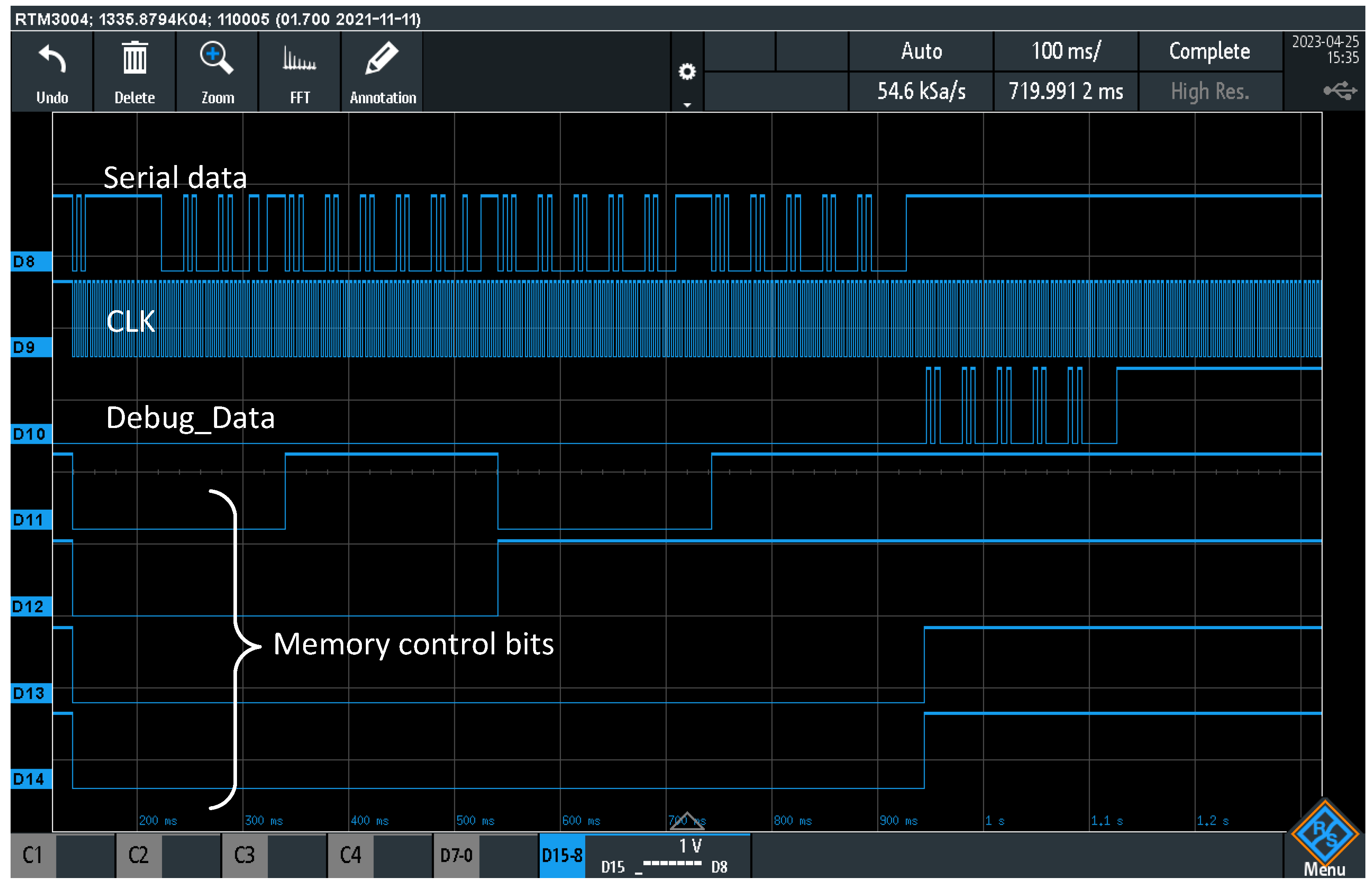Screen dimensions: 1372x886
Task: Select the D7-0 logic pod tab
Action: point(456,856)
